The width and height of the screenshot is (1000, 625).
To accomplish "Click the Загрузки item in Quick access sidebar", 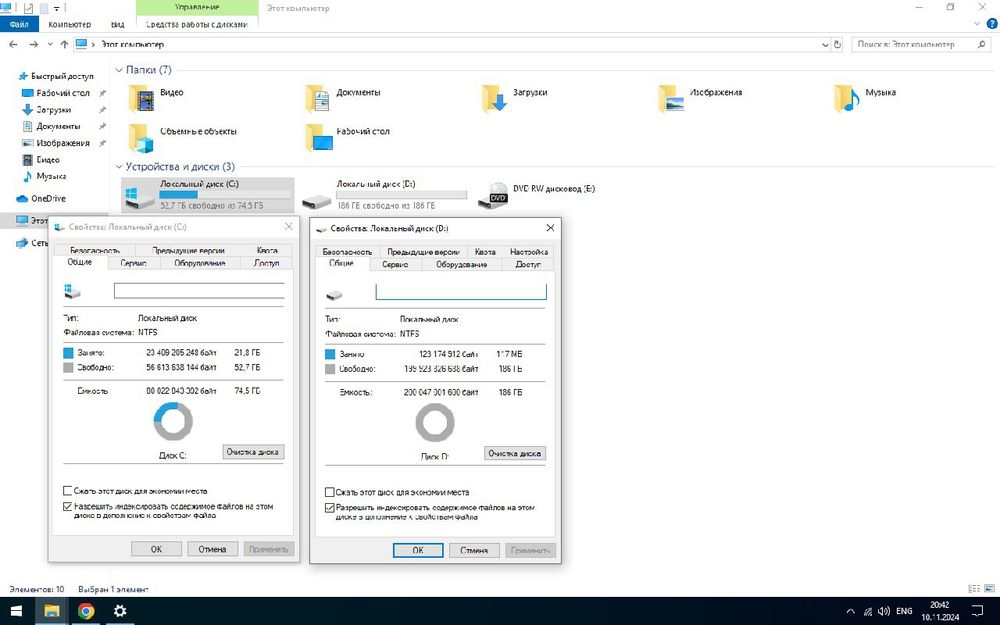I will tap(54, 110).
